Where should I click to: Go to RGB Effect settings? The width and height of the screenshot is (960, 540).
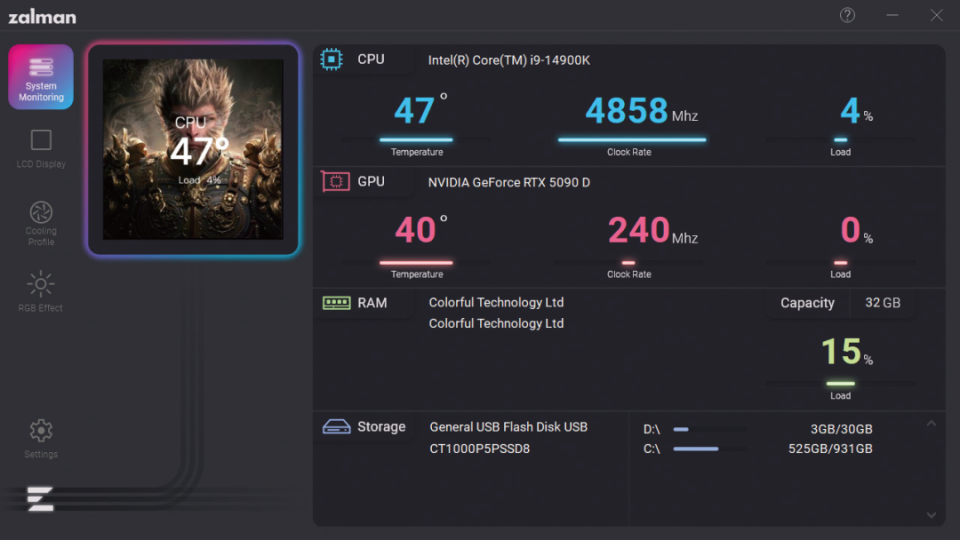(40, 291)
